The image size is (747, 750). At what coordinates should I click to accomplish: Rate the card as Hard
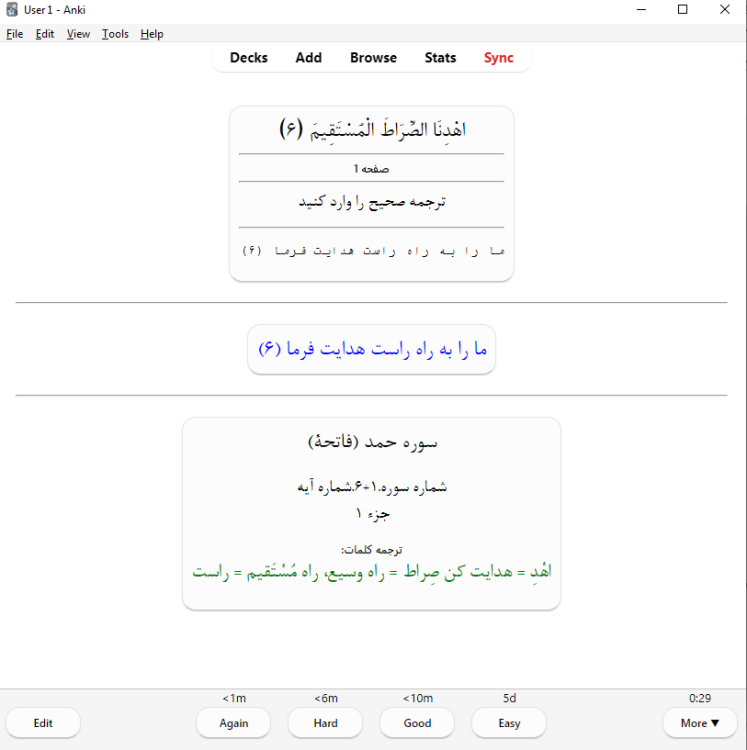326,723
